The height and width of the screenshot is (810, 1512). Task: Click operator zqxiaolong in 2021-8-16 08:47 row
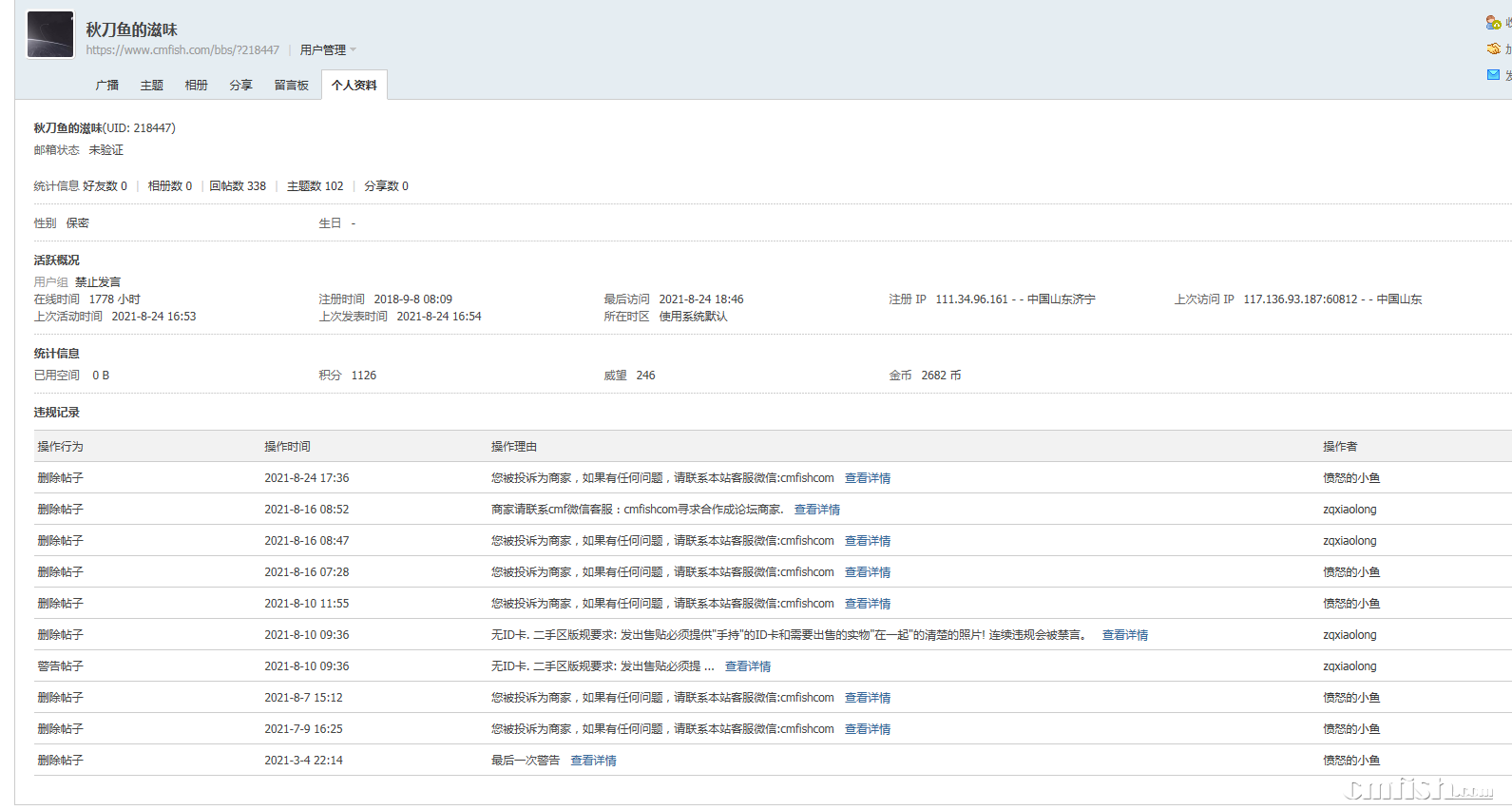pos(1349,541)
